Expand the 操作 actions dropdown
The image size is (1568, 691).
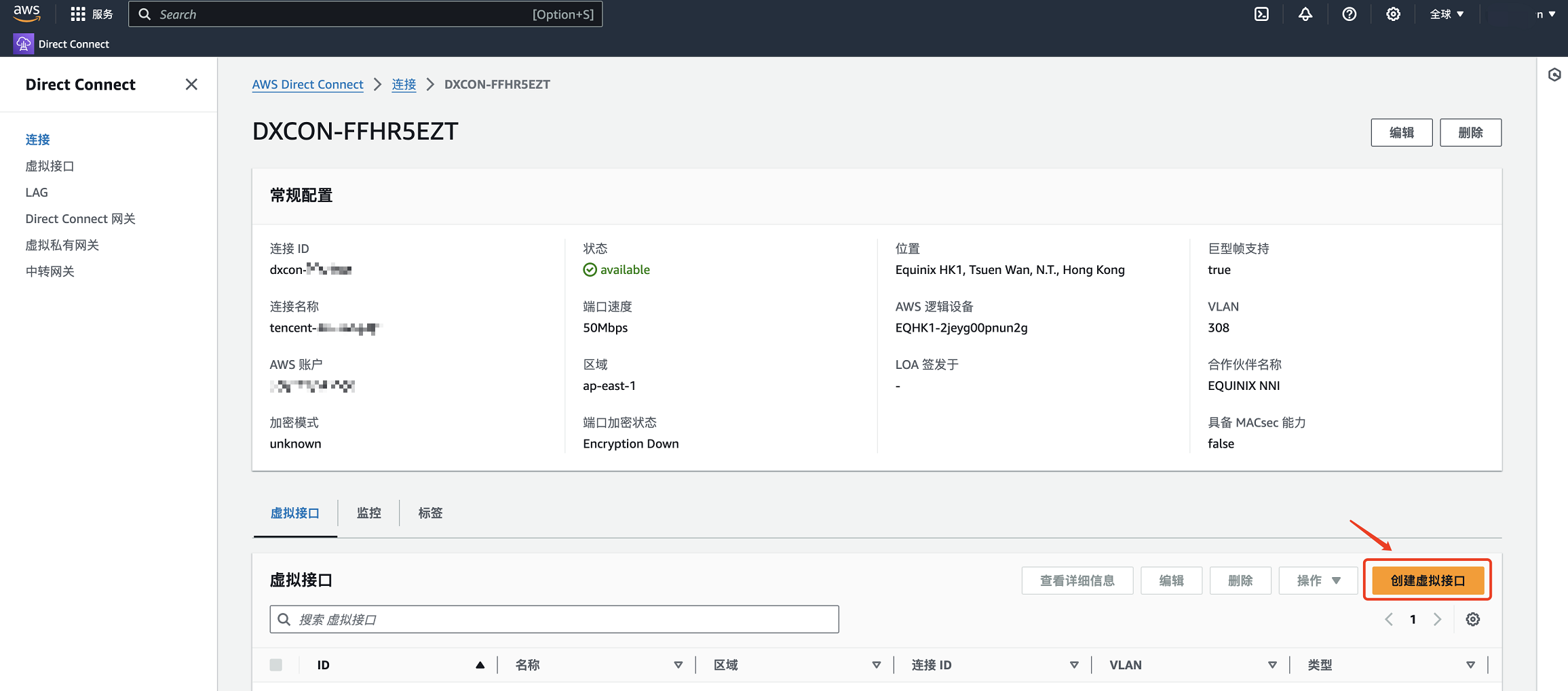pos(1318,580)
